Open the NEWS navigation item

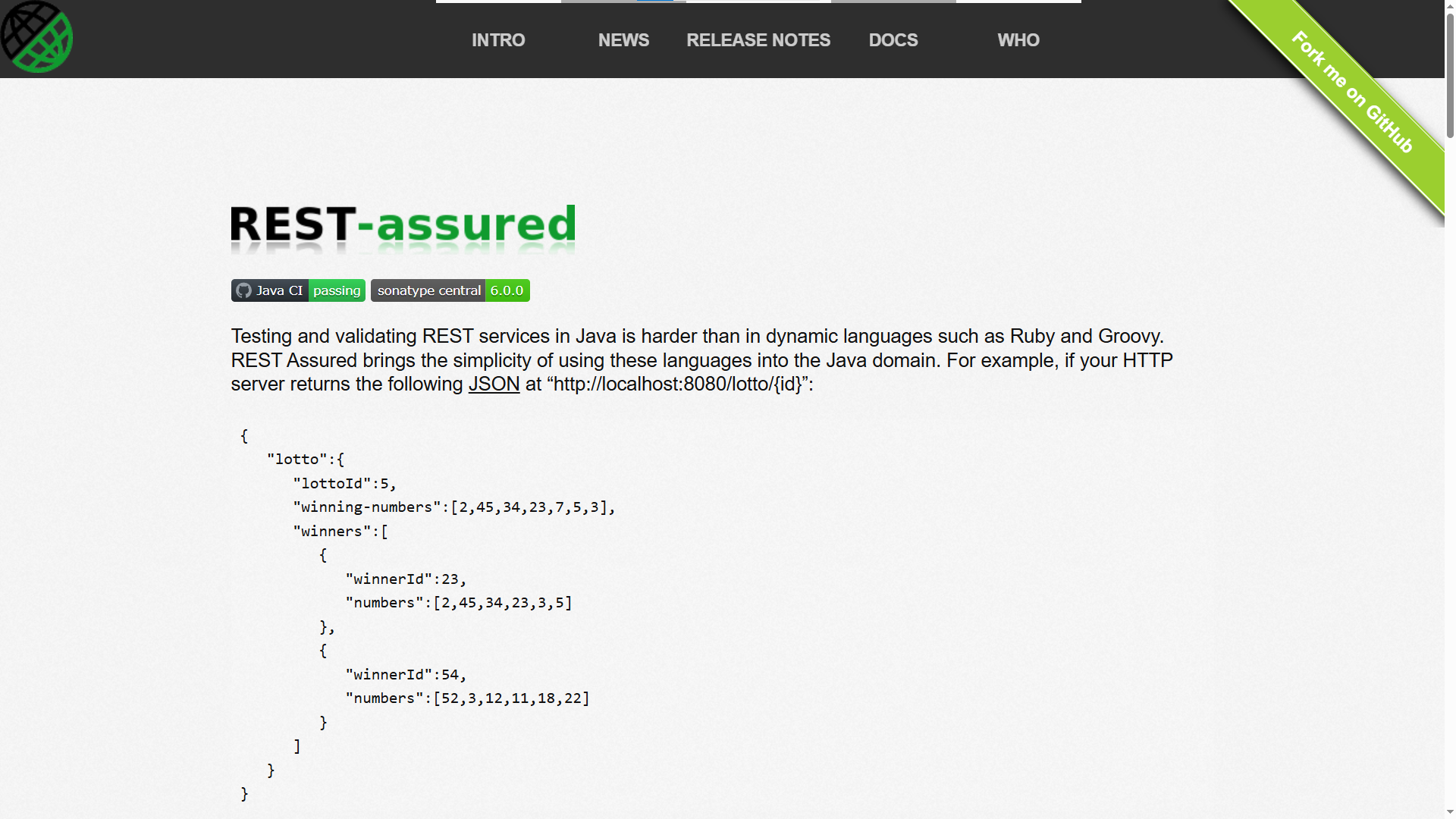[623, 40]
